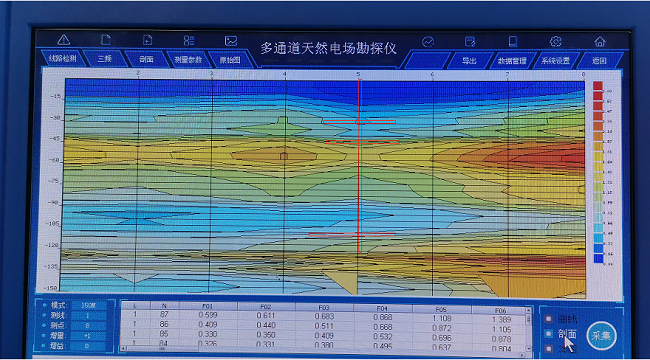Viewport: 650px width, 360px height.
Task: Click the home icon above 返回
Action: (599, 41)
